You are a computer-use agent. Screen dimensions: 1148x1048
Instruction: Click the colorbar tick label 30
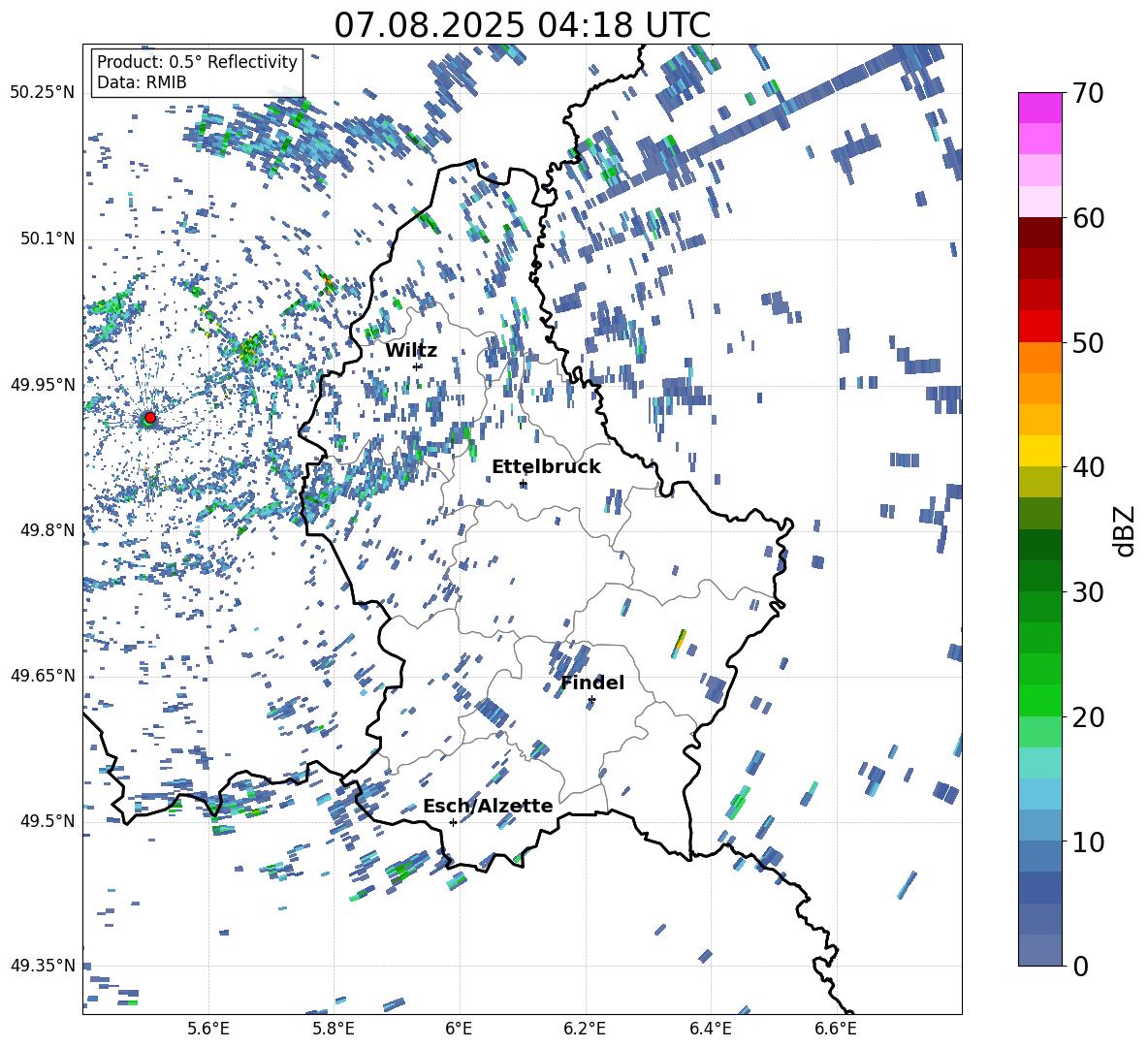pos(1088,591)
